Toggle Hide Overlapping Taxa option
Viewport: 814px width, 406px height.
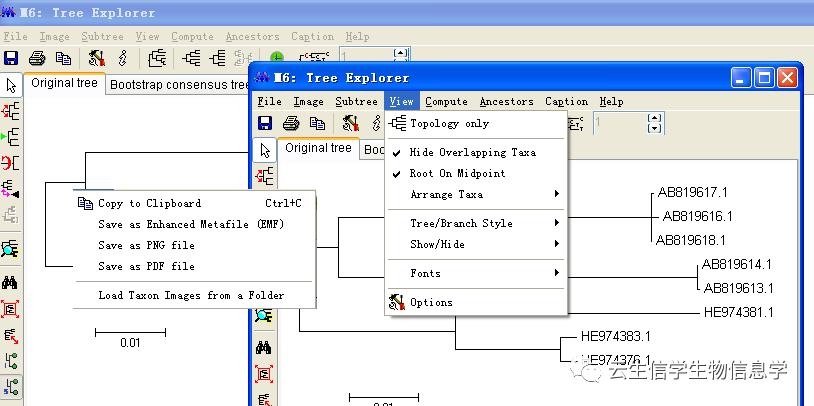pyautogui.click(x=472, y=153)
